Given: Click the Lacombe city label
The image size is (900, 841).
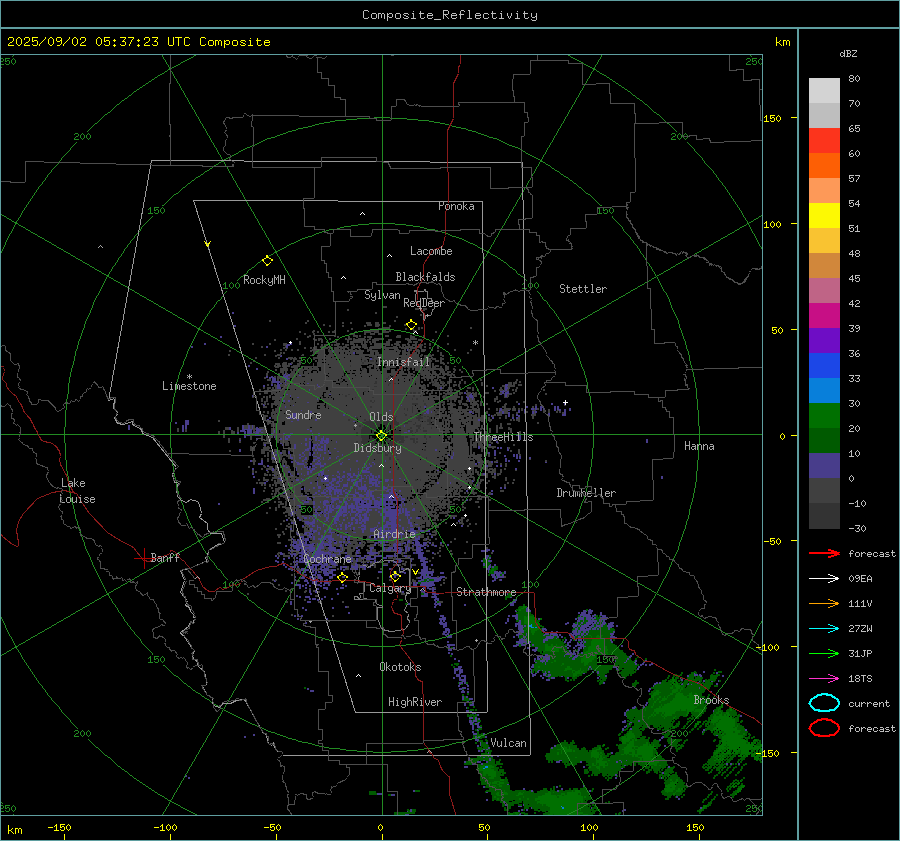Looking at the screenshot, I should [x=431, y=251].
